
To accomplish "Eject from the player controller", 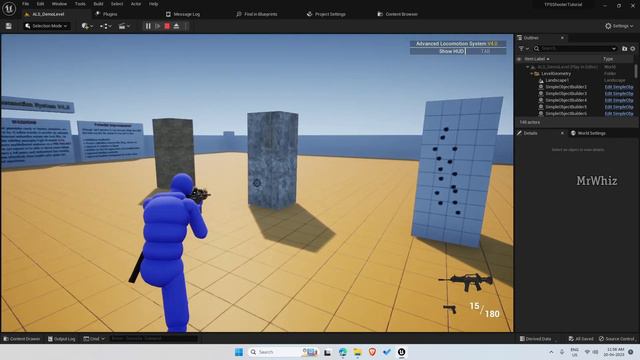I will 176,26.
